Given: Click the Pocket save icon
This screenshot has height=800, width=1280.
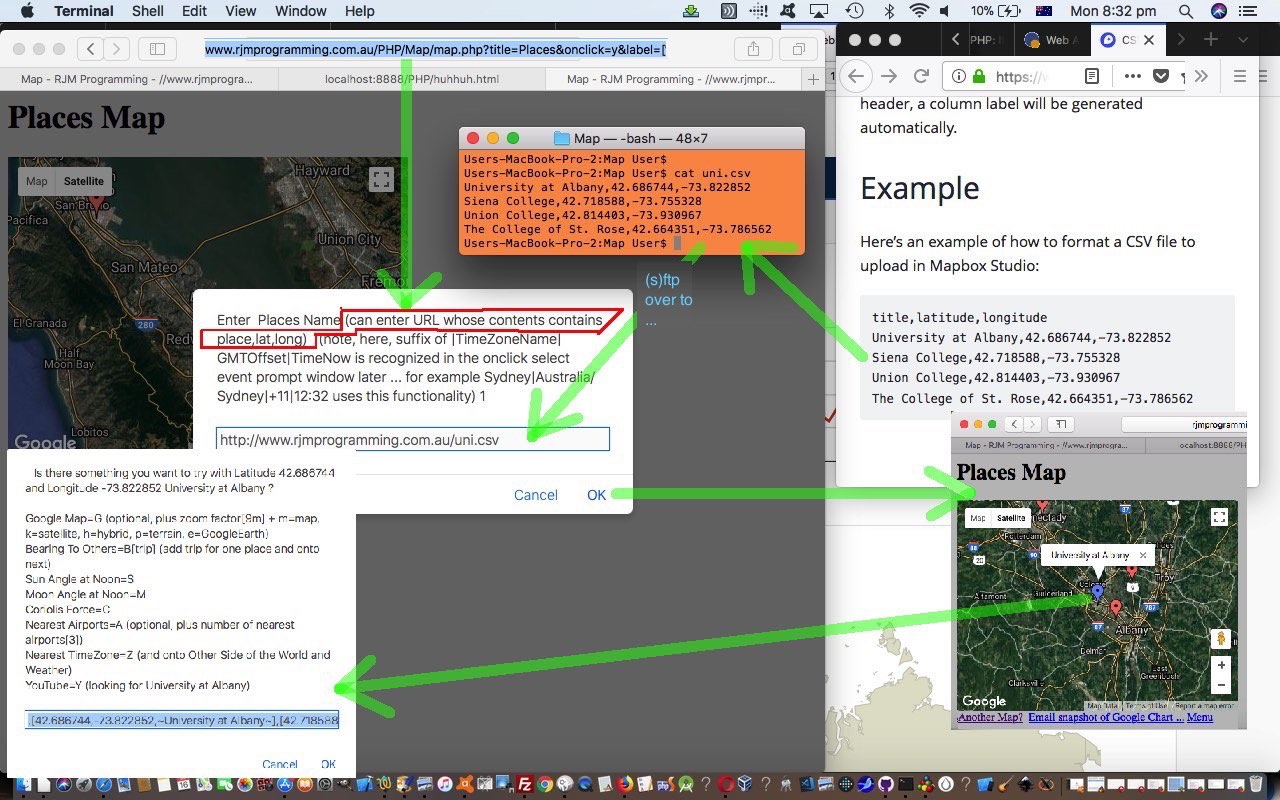Looking at the screenshot, I should (1161, 76).
